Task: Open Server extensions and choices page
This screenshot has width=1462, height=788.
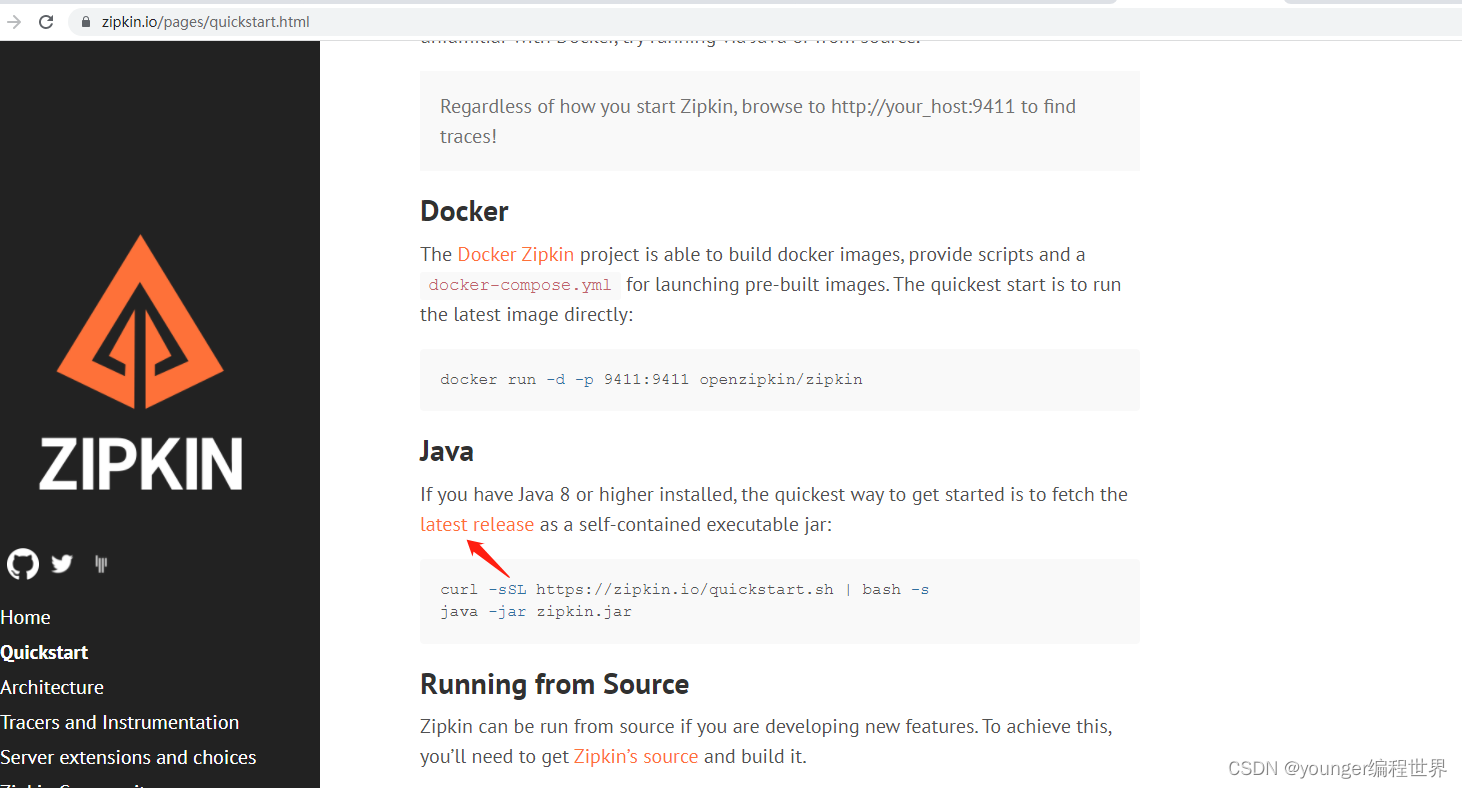Action: pos(128,757)
